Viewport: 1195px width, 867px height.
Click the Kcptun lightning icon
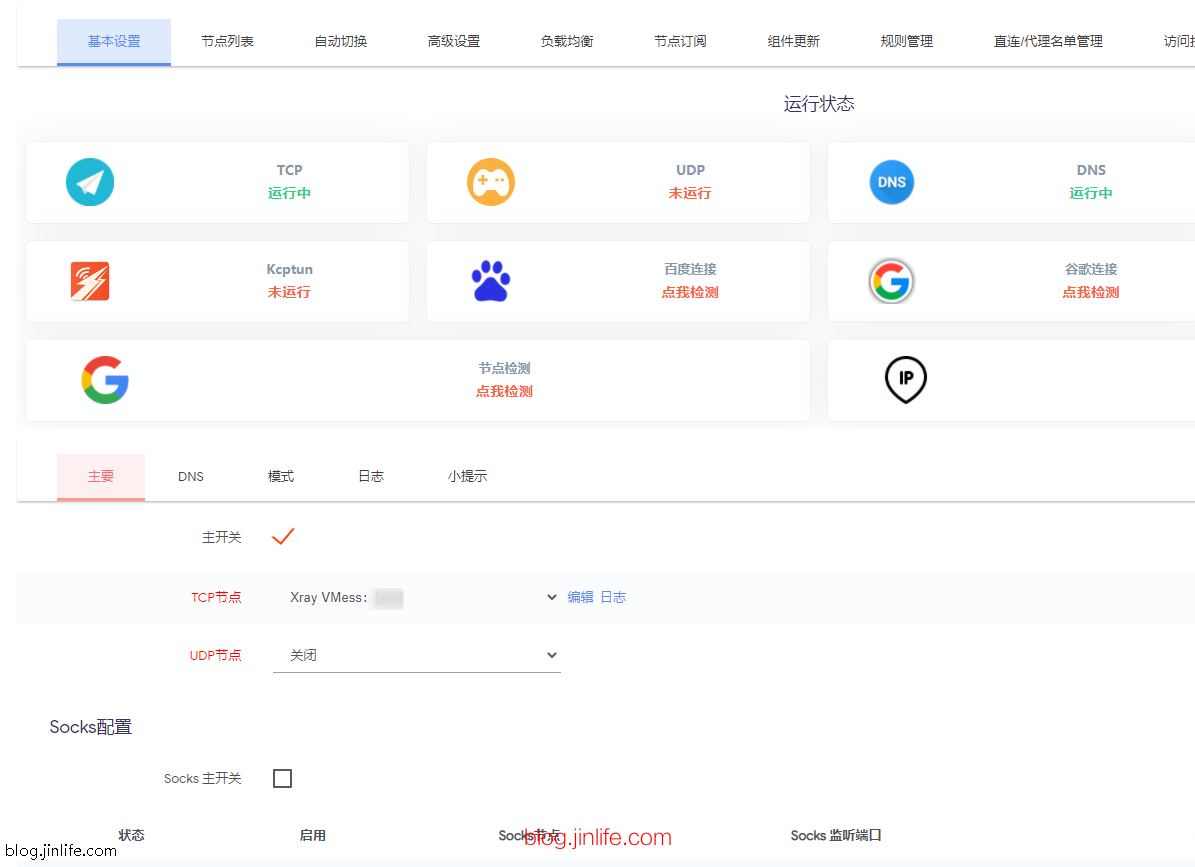tap(90, 281)
